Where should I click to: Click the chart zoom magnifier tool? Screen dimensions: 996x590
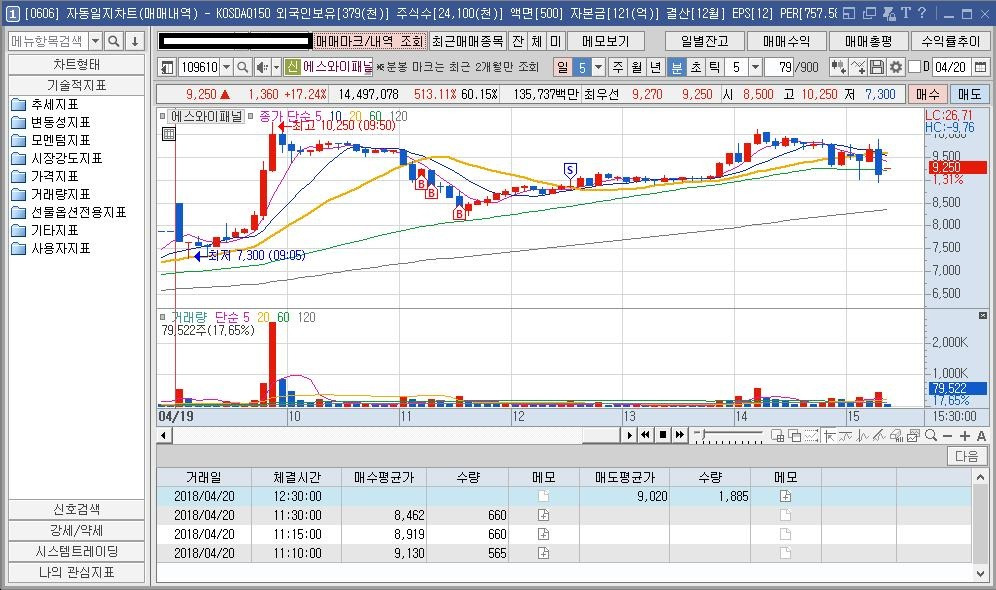pyautogui.click(x=931, y=436)
